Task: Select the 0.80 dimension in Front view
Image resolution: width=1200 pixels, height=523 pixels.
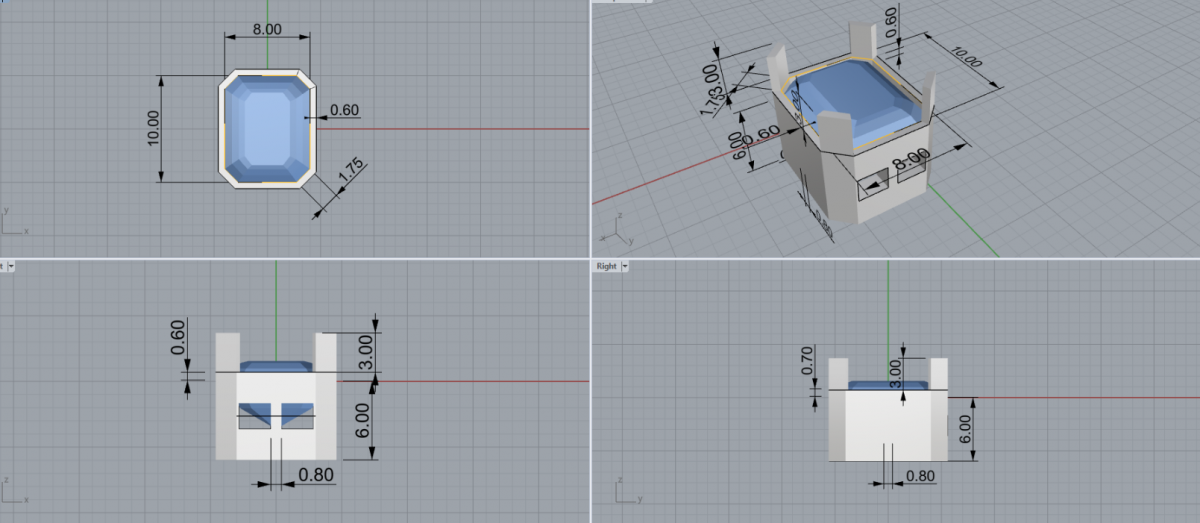Action: point(316,475)
